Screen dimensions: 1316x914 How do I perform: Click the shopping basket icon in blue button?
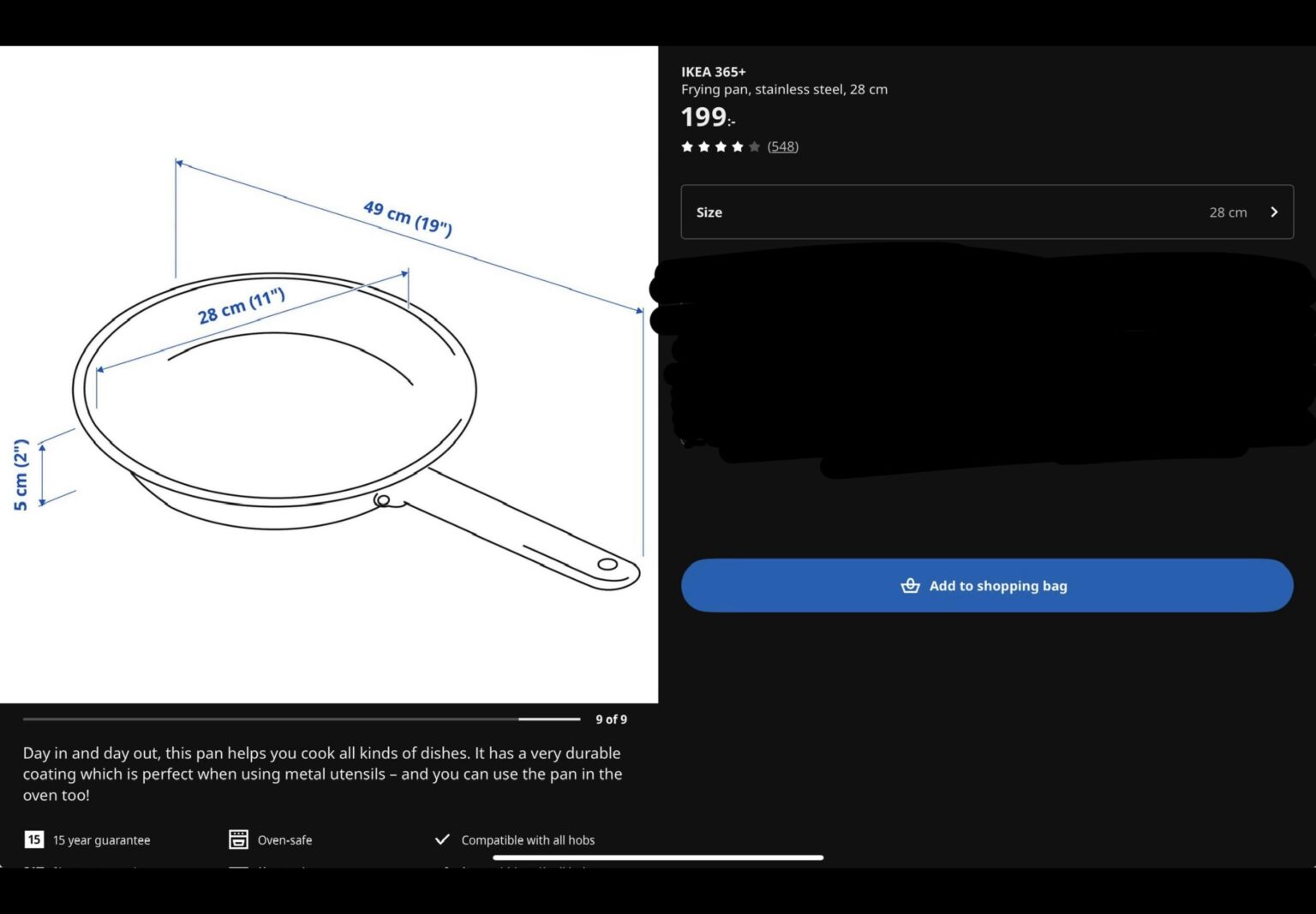coord(910,586)
